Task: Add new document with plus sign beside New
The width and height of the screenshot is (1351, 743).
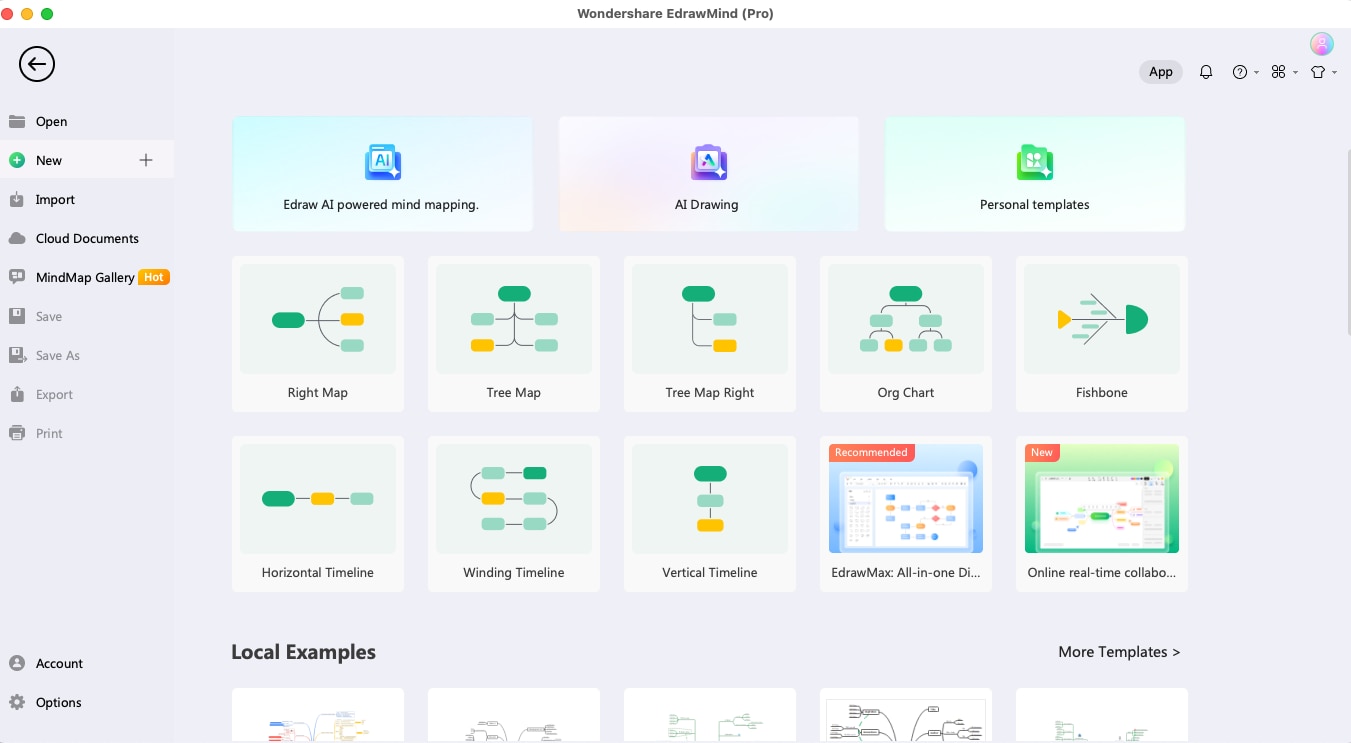Action: click(x=146, y=160)
